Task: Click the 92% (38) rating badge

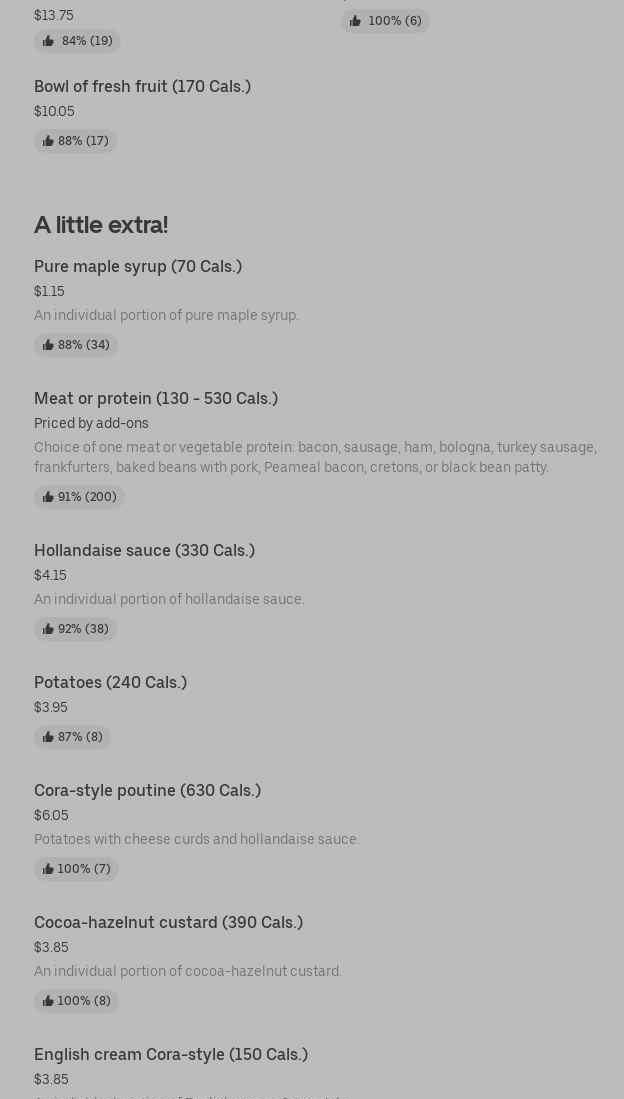Action: point(76,629)
